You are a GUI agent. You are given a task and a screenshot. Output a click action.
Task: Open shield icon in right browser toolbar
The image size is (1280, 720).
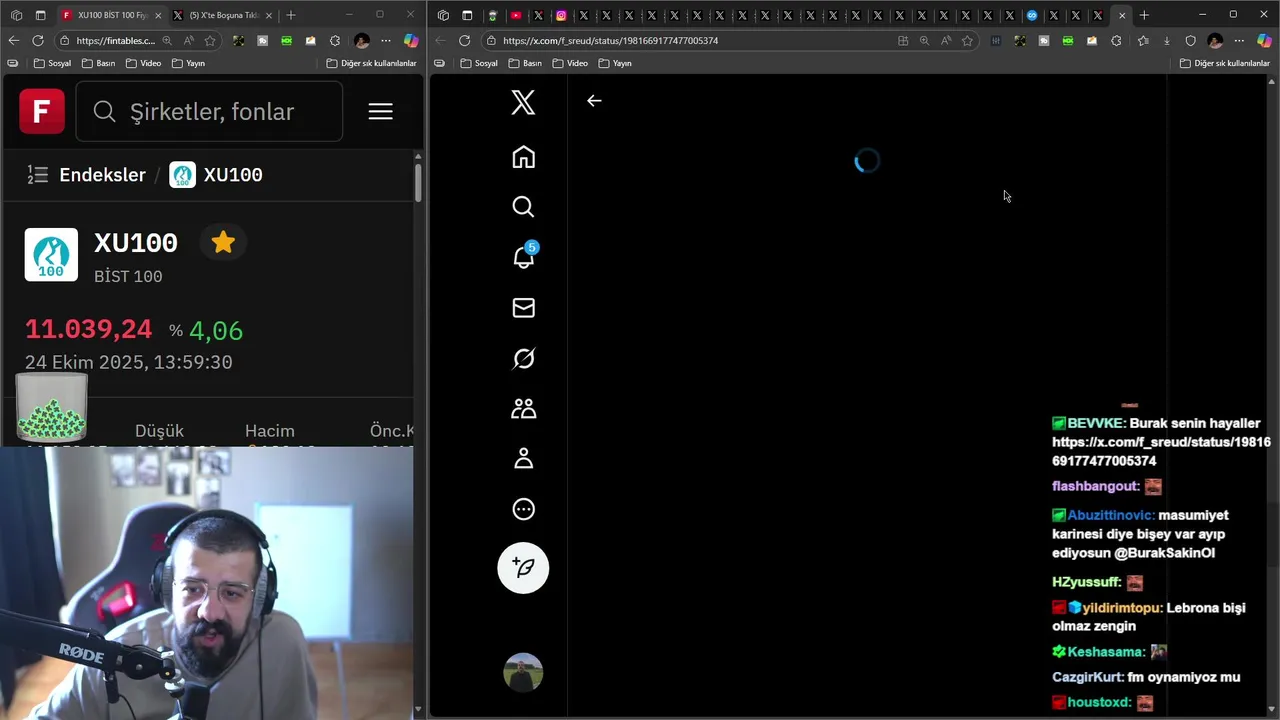point(1190,41)
